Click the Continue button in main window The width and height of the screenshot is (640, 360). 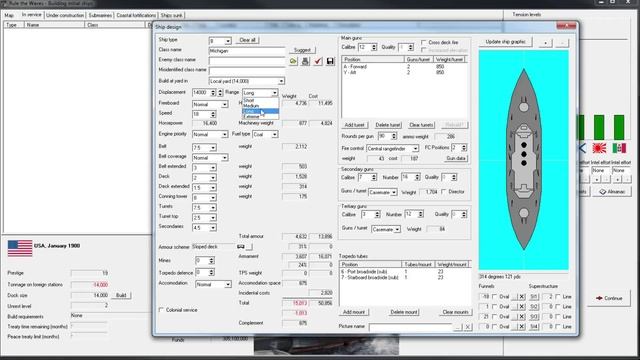point(609,298)
